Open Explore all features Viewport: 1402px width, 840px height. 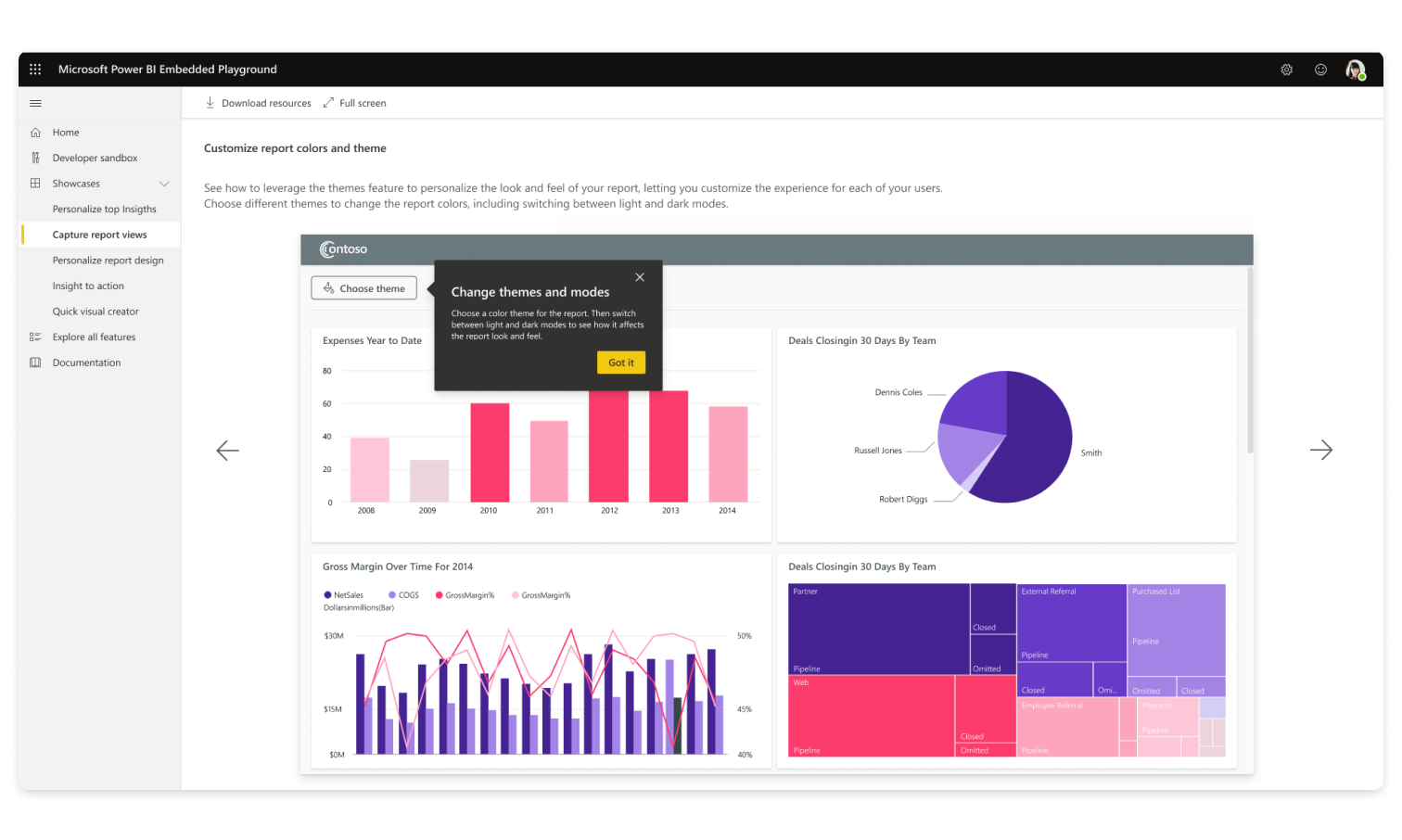[x=94, y=337]
